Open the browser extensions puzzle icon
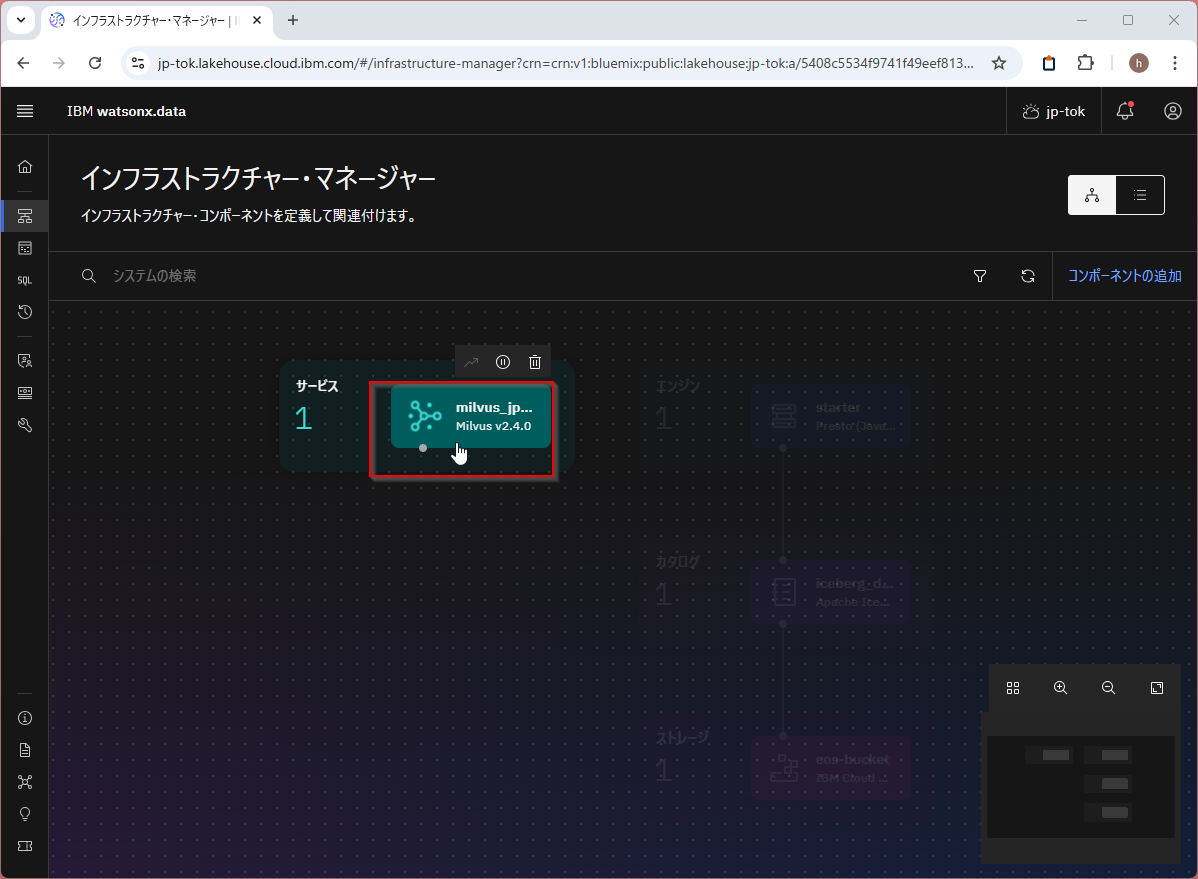Screen dimensions: 1198x879 coord(1085,63)
